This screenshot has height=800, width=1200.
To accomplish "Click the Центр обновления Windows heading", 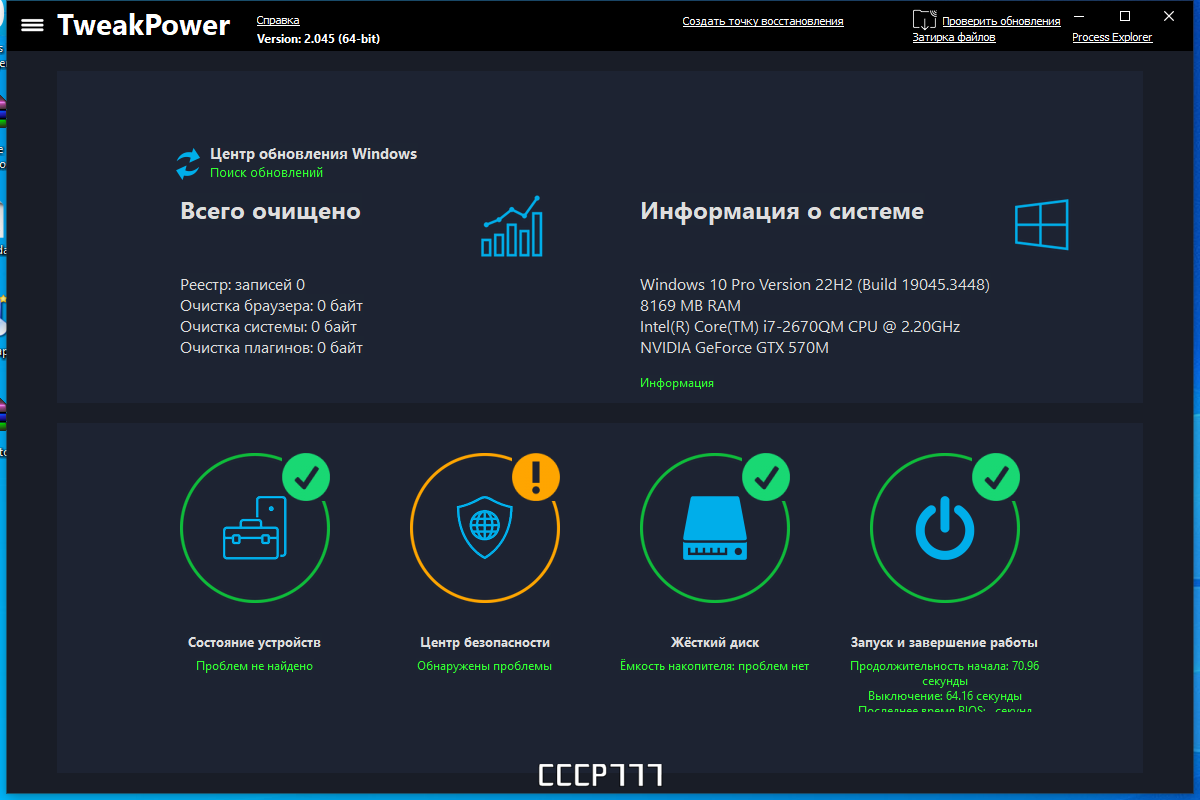I will point(313,154).
